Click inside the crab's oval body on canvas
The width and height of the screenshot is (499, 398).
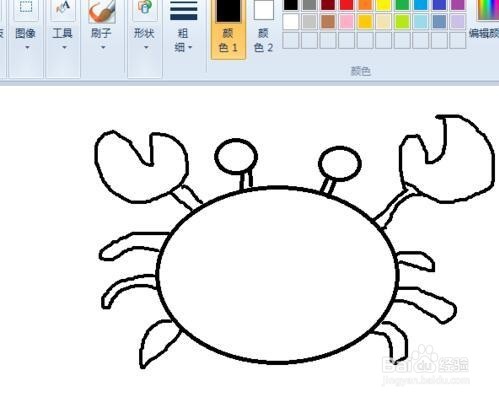[277, 275]
